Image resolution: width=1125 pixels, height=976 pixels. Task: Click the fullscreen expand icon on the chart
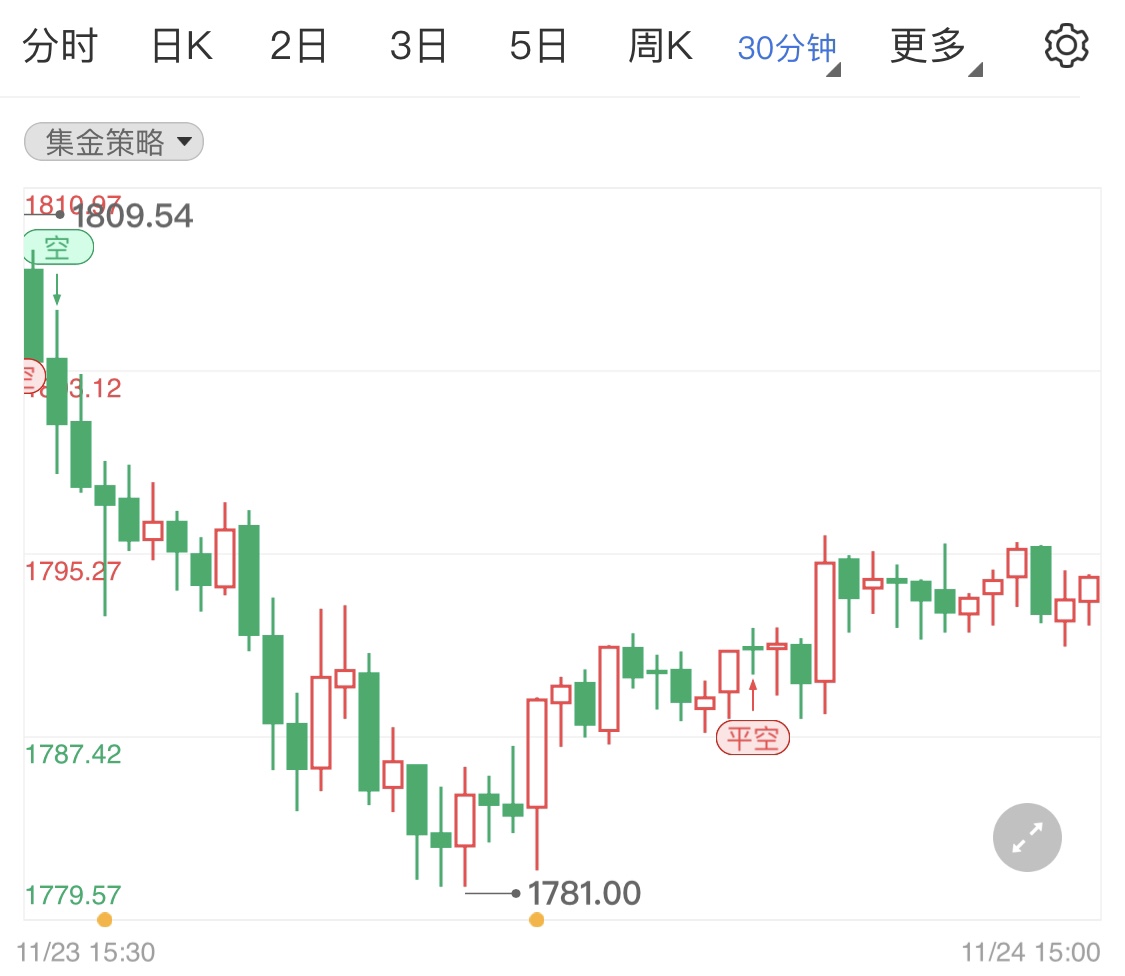[1027, 837]
